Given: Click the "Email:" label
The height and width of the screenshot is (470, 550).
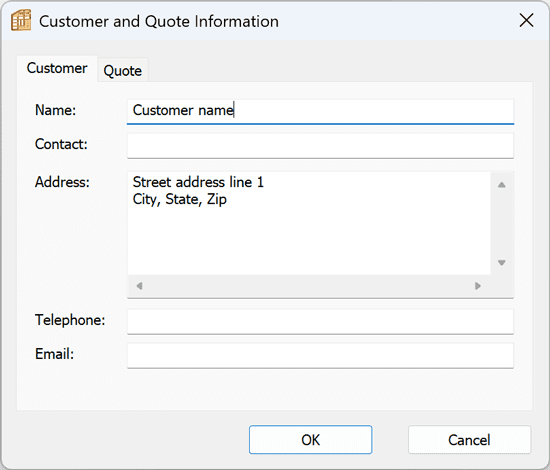Looking at the screenshot, I should coord(54,354).
